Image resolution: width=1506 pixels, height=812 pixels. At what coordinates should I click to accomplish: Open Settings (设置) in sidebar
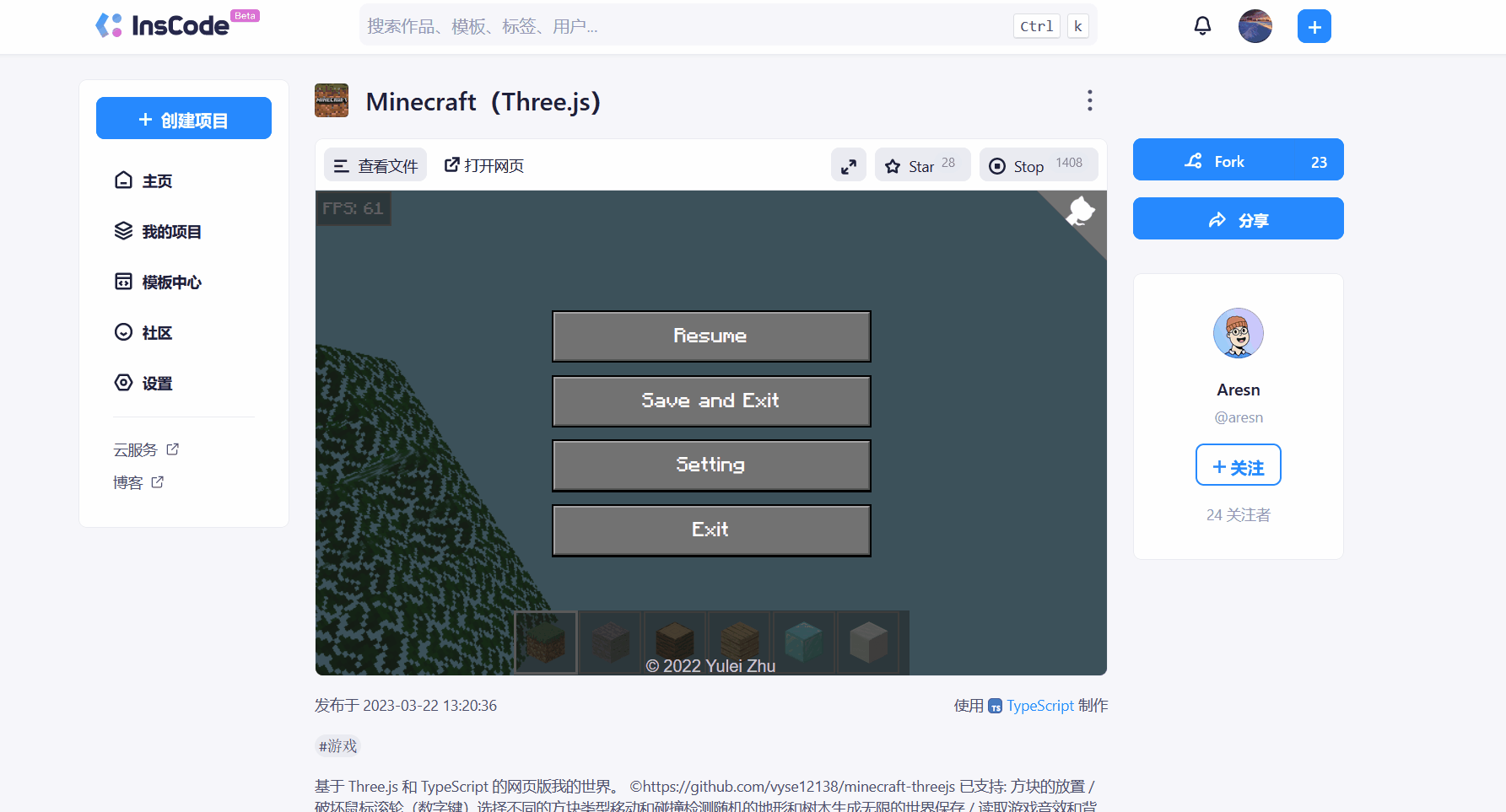click(x=143, y=383)
